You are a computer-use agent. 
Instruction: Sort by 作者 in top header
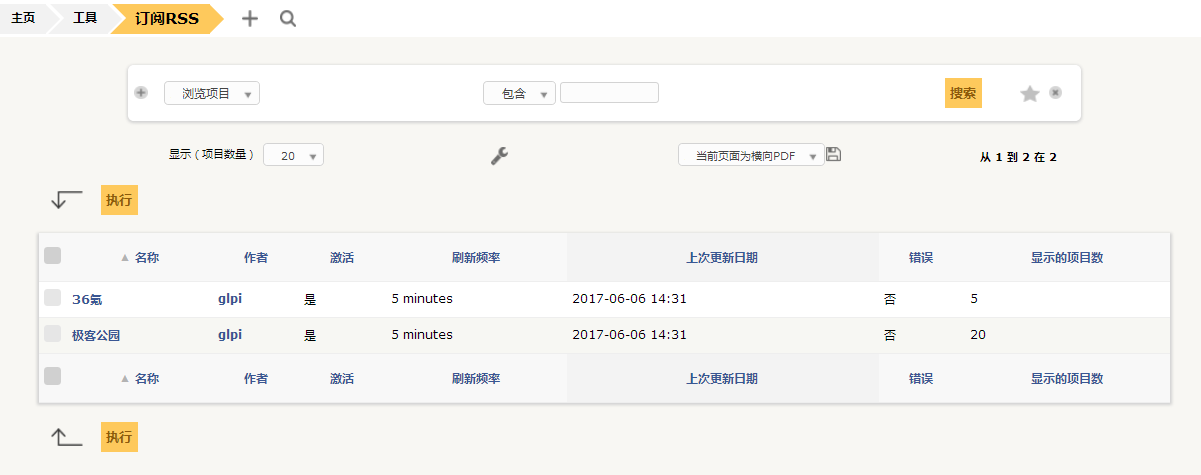pyautogui.click(x=256, y=257)
